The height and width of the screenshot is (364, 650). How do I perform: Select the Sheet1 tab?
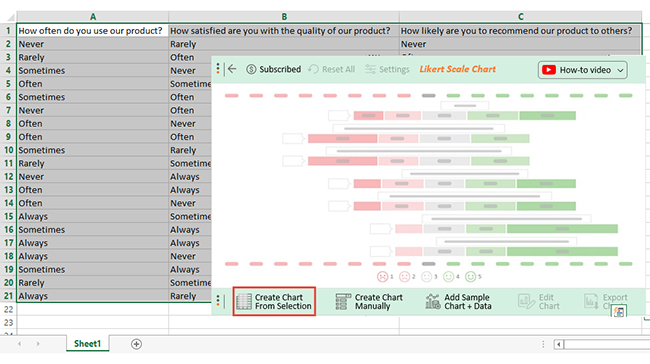87,344
